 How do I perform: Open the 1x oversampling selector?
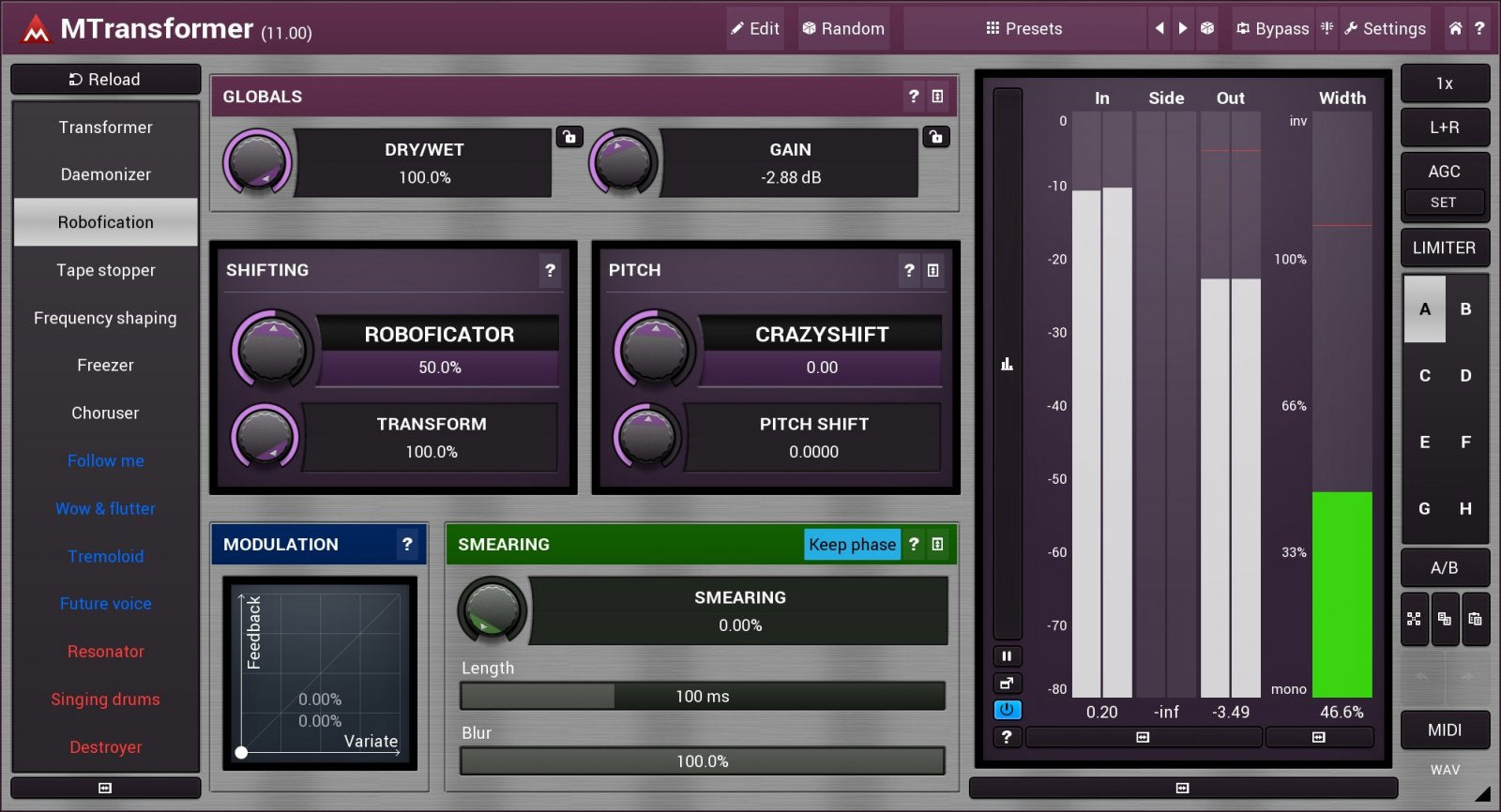[1445, 83]
